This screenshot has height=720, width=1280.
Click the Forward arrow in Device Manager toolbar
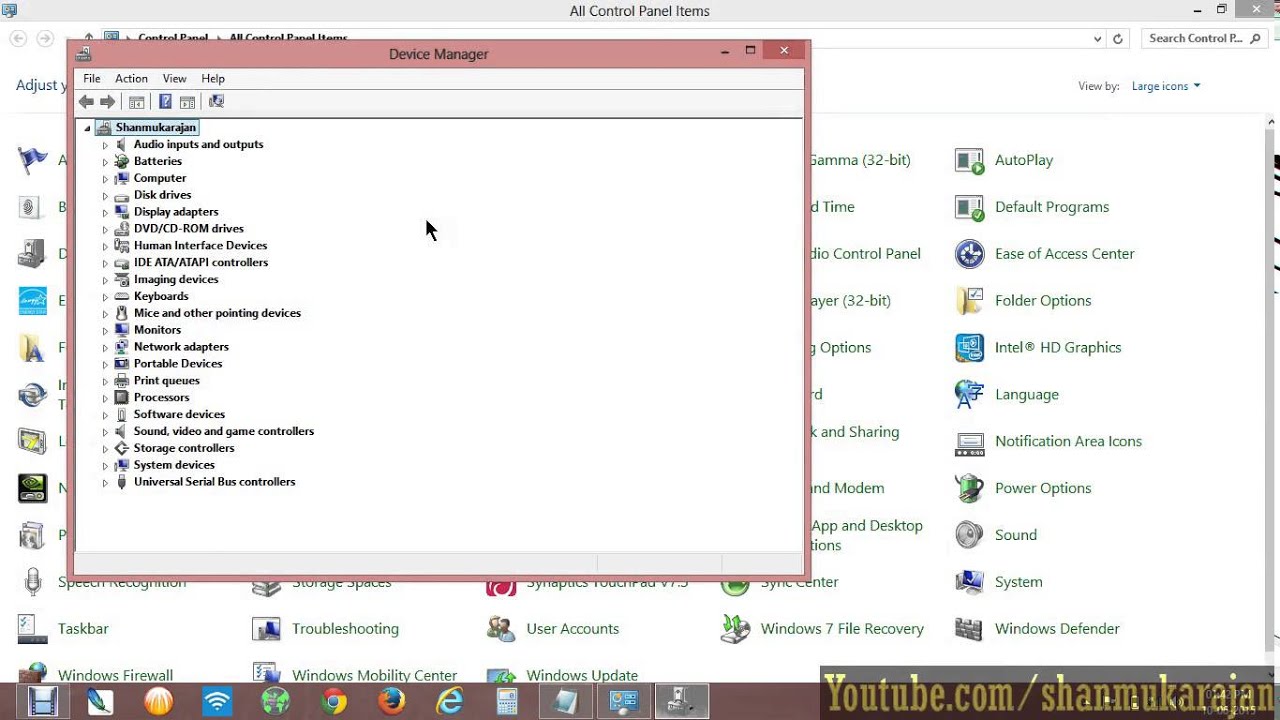(x=108, y=102)
